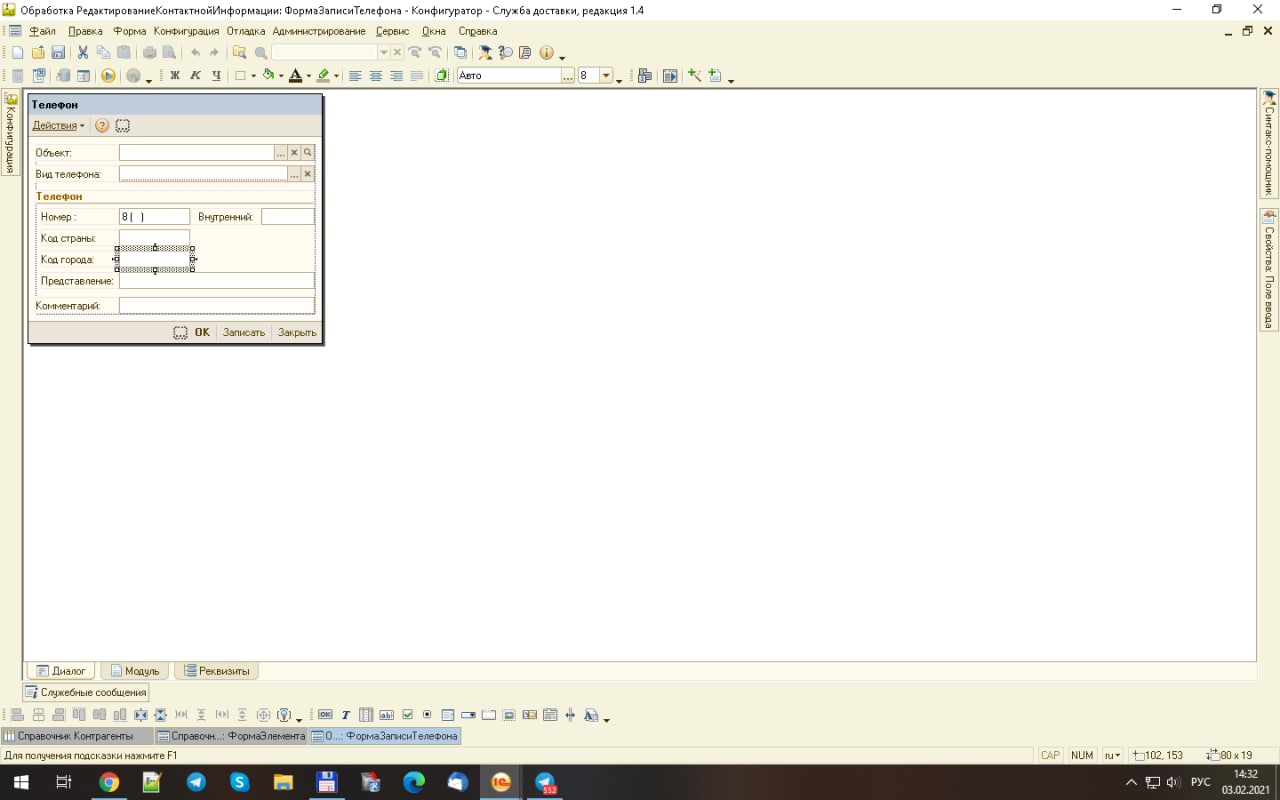Cut selection with the scissors icon
The height and width of the screenshot is (800, 1280).
point(83,53)
